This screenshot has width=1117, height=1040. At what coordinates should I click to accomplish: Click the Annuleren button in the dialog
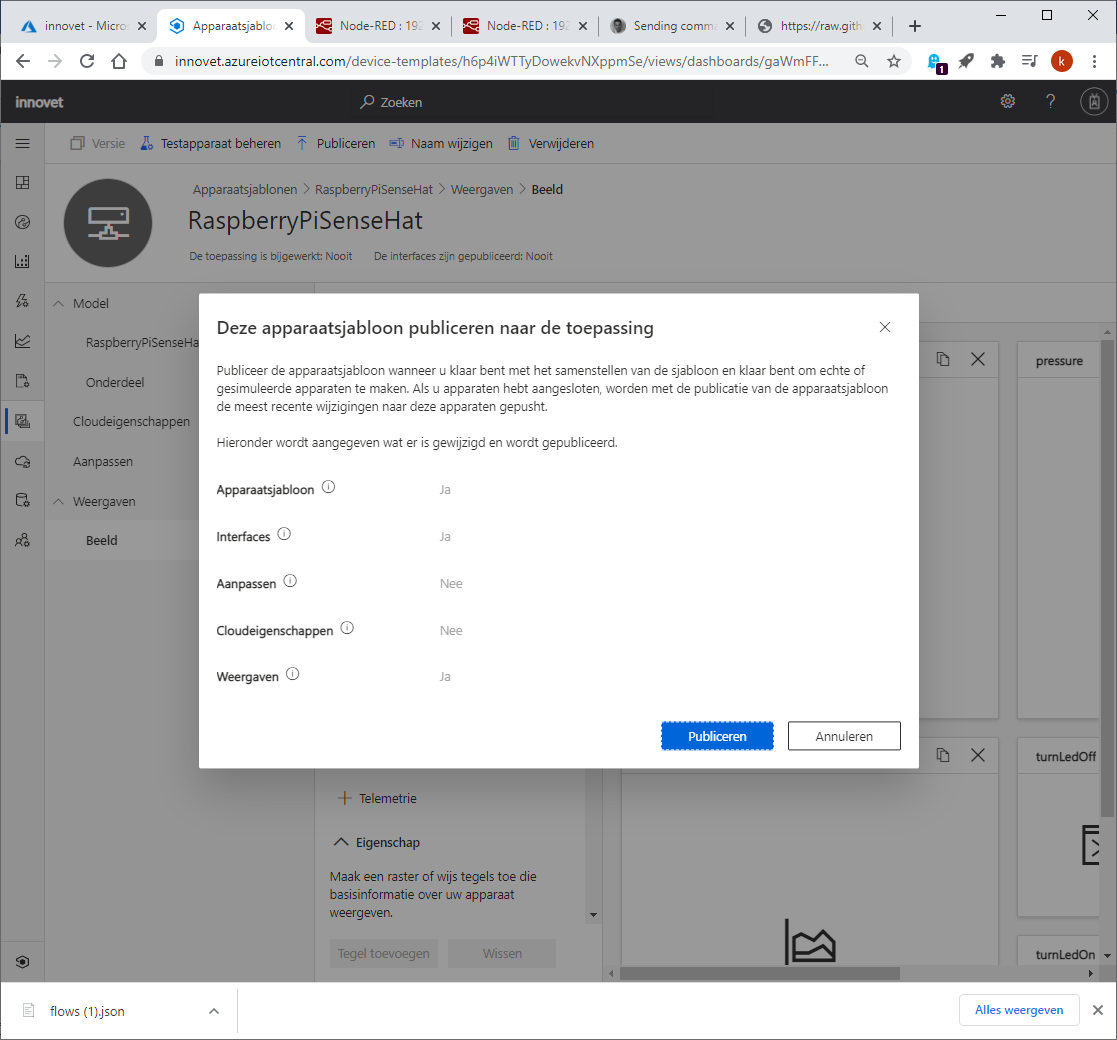[x=843, y=736]
